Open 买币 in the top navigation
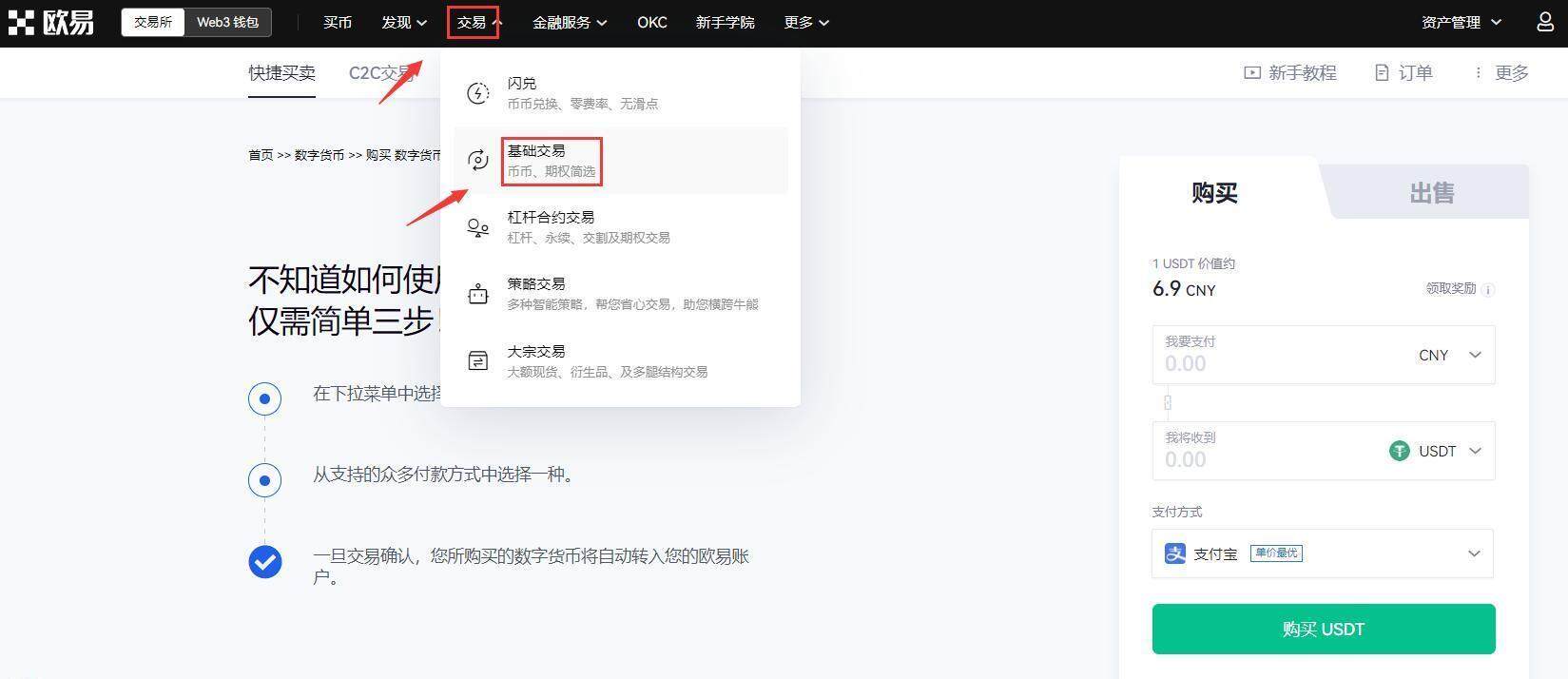The image size is (1568, 679). [338, 22]
